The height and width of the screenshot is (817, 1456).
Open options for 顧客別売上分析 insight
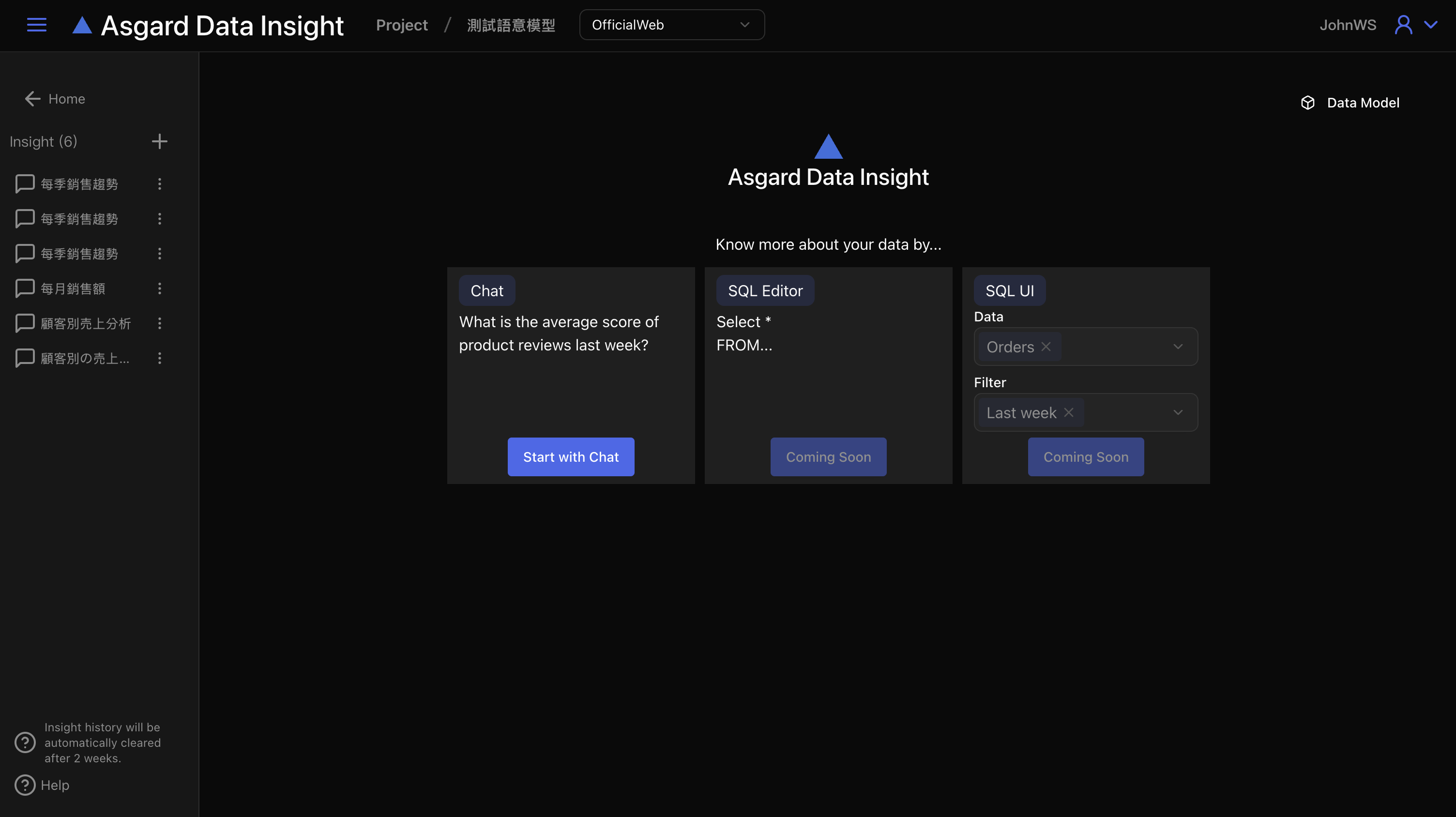tap(159, 324)
